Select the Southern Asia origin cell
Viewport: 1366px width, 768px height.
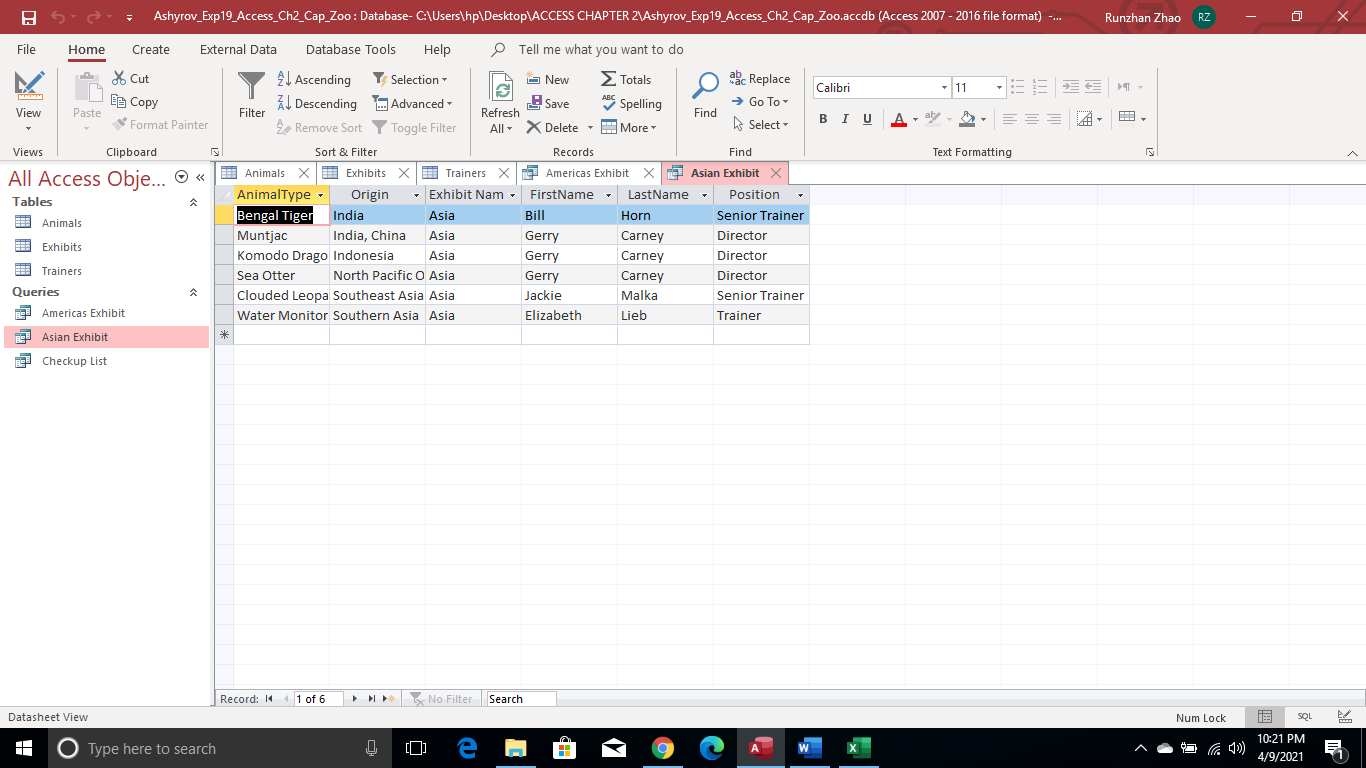point(377,315)
